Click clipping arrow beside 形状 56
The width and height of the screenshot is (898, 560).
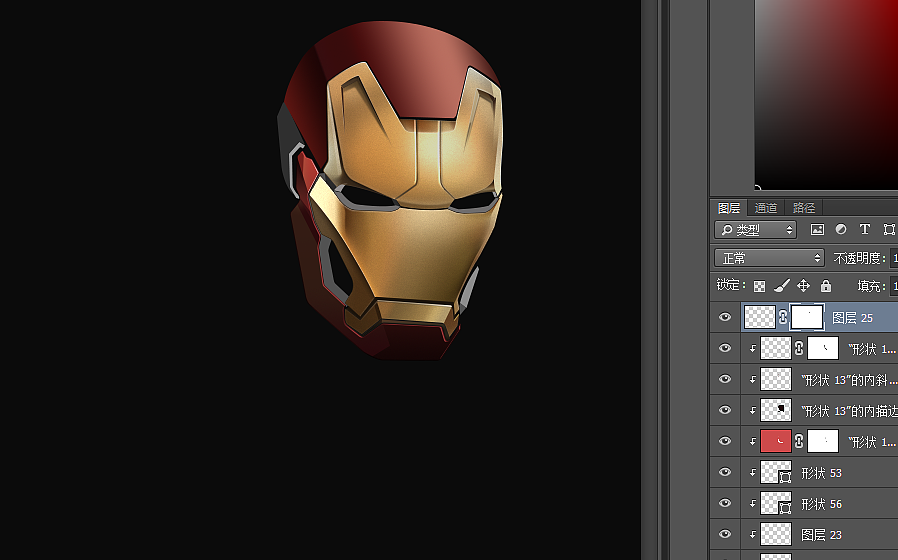752,503
